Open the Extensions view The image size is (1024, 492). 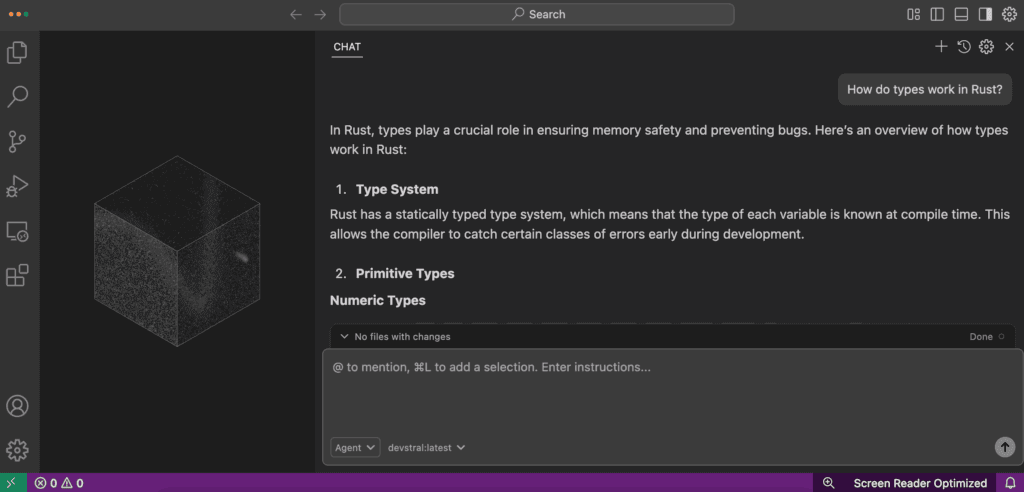[x=17, y=276]
